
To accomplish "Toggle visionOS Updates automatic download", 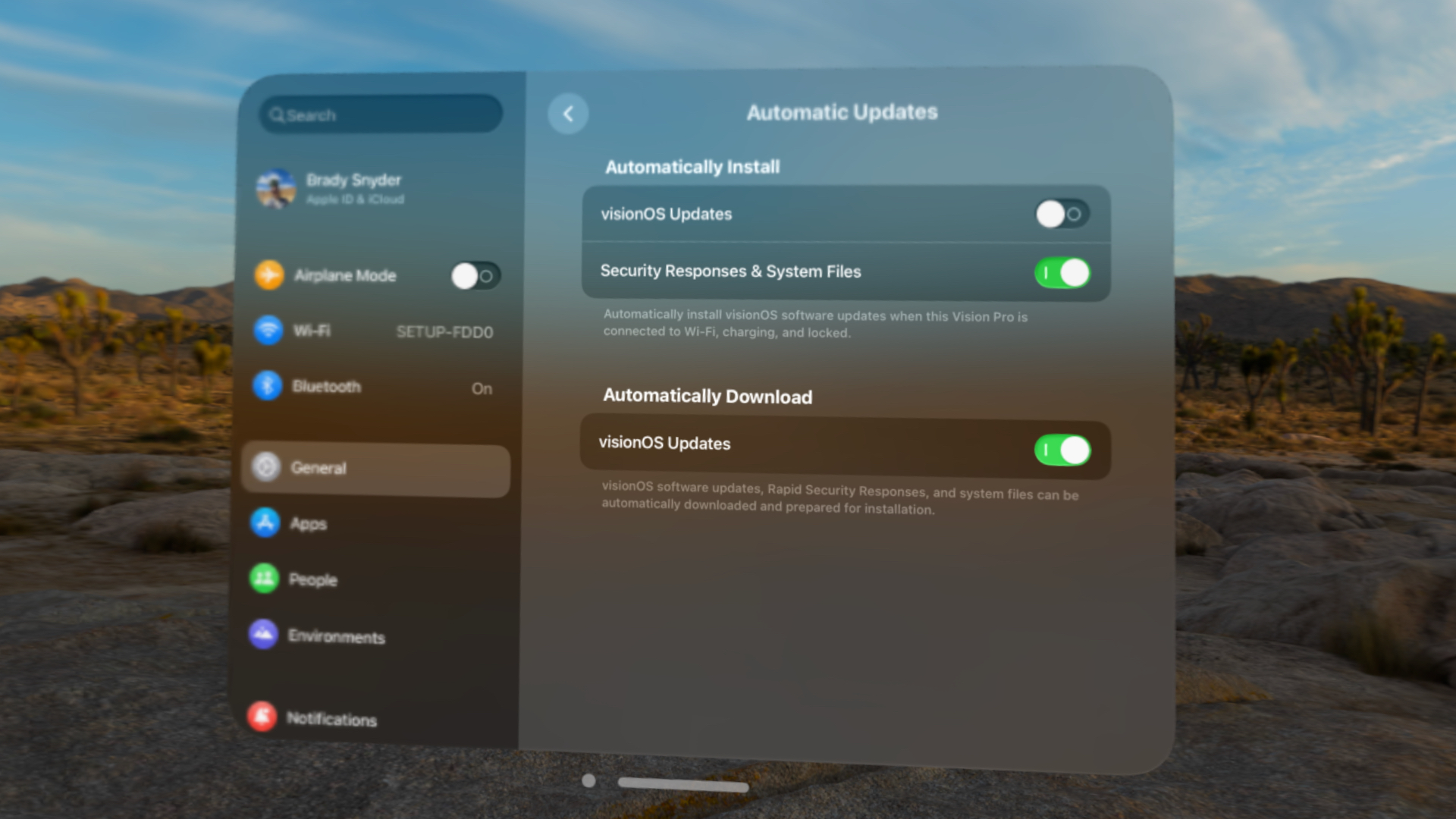I will (1064, 449).
